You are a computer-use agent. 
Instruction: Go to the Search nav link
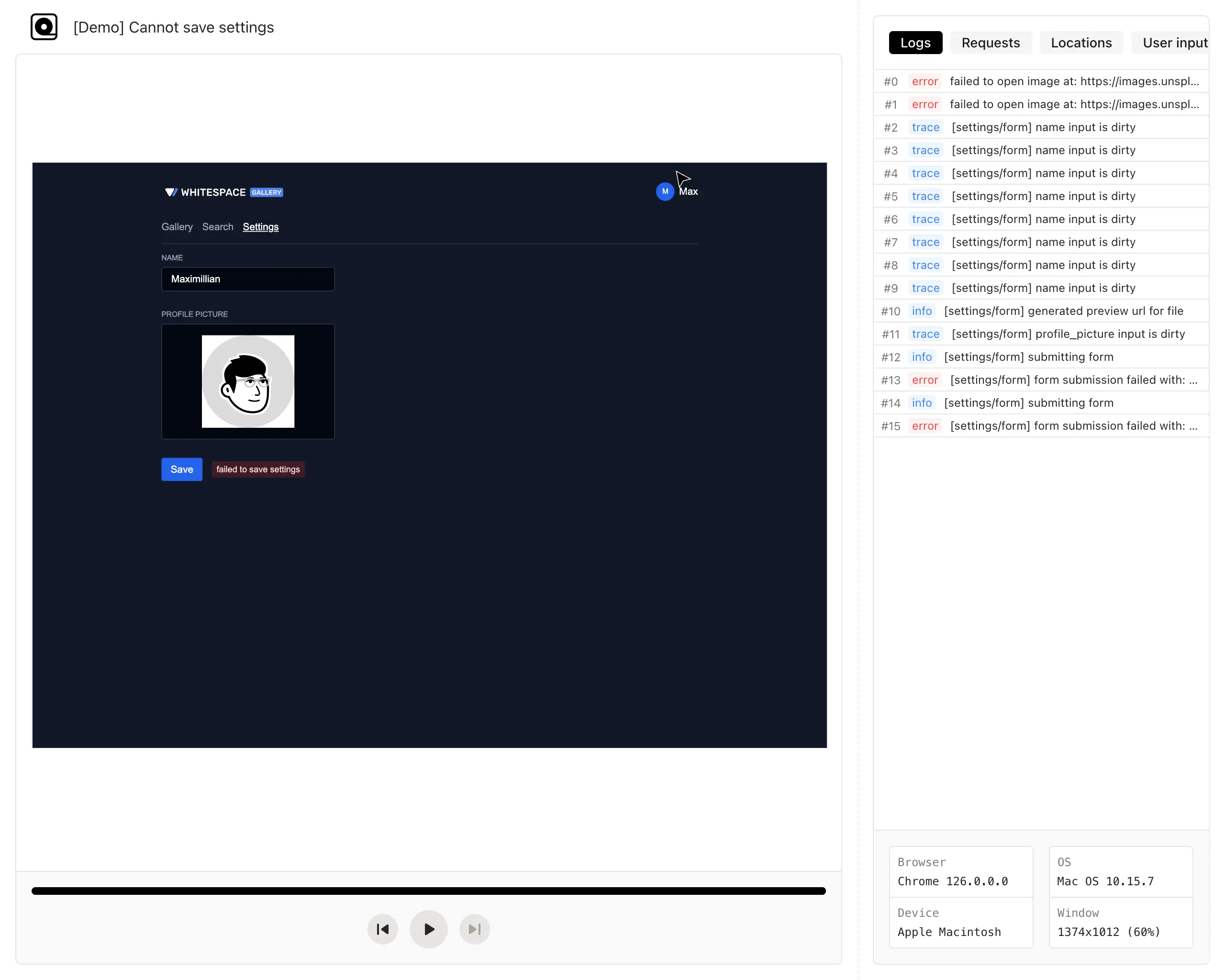[x=218, y=227]
